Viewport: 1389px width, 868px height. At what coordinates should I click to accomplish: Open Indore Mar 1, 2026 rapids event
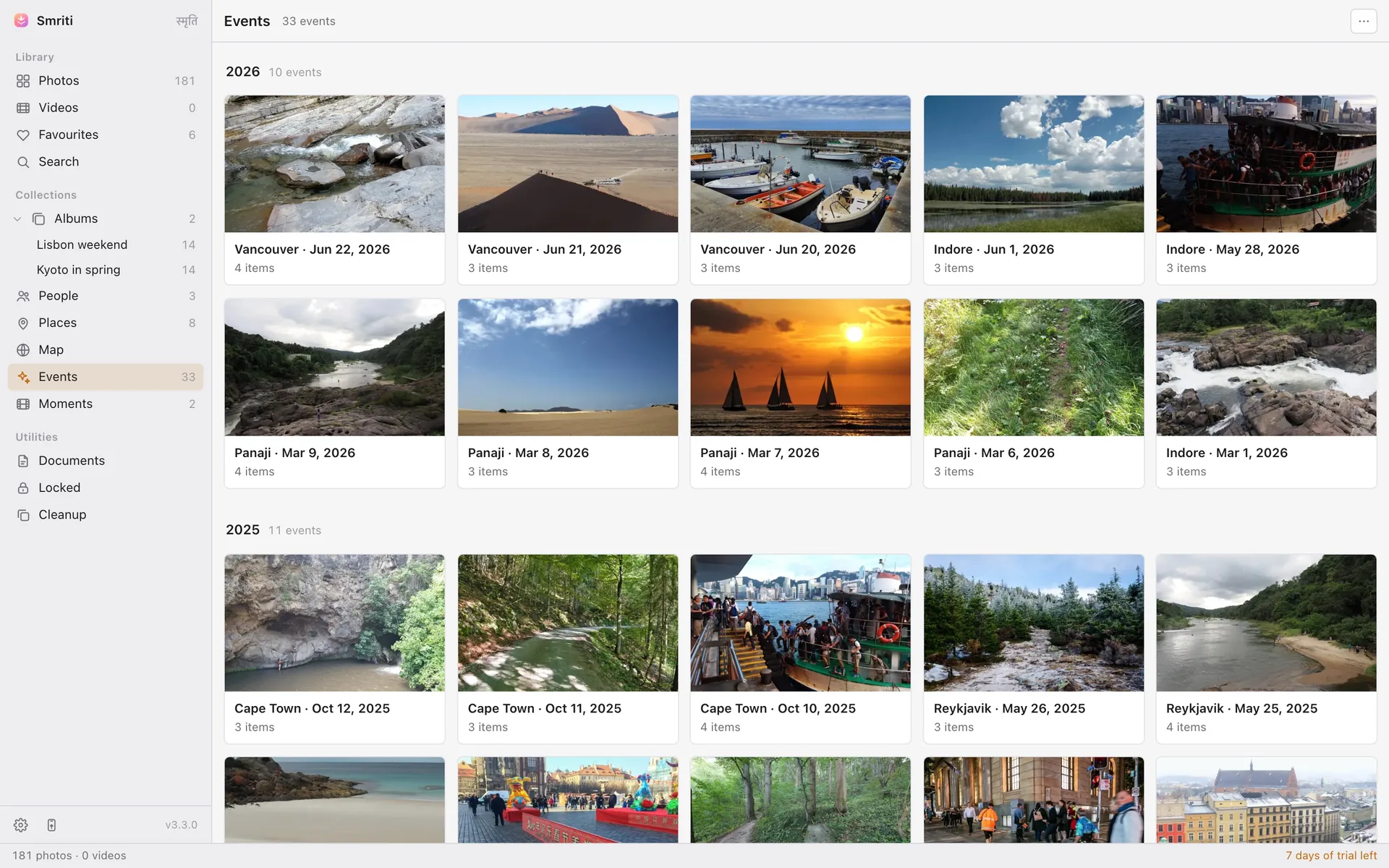1266,393
